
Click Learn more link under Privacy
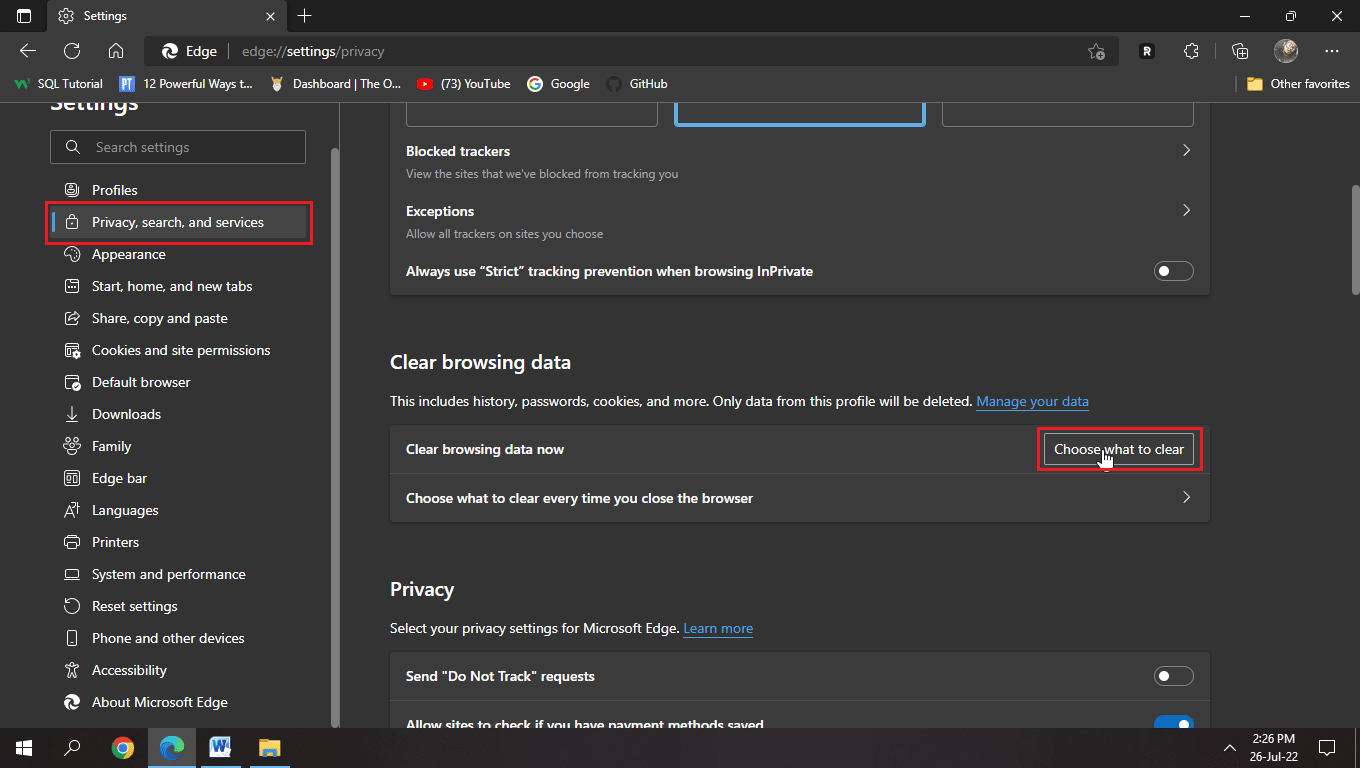[x=718, y=629]
